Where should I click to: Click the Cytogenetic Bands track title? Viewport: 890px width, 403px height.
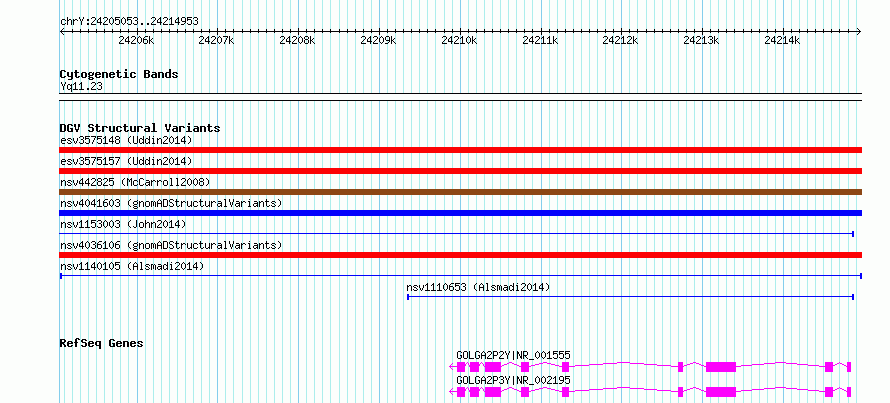[x=119, y=74]
